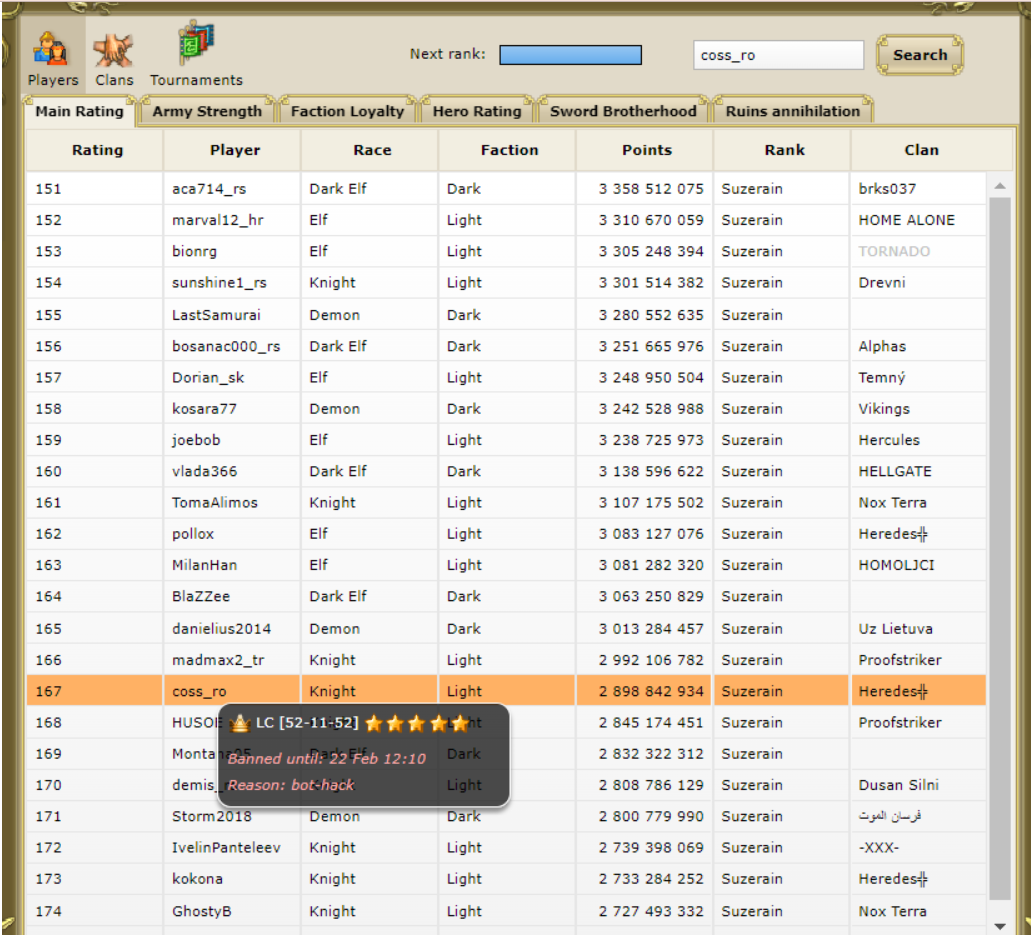Open clan HOME ALONE
This screenshot has height=935, width=1031.
point(907,220)
